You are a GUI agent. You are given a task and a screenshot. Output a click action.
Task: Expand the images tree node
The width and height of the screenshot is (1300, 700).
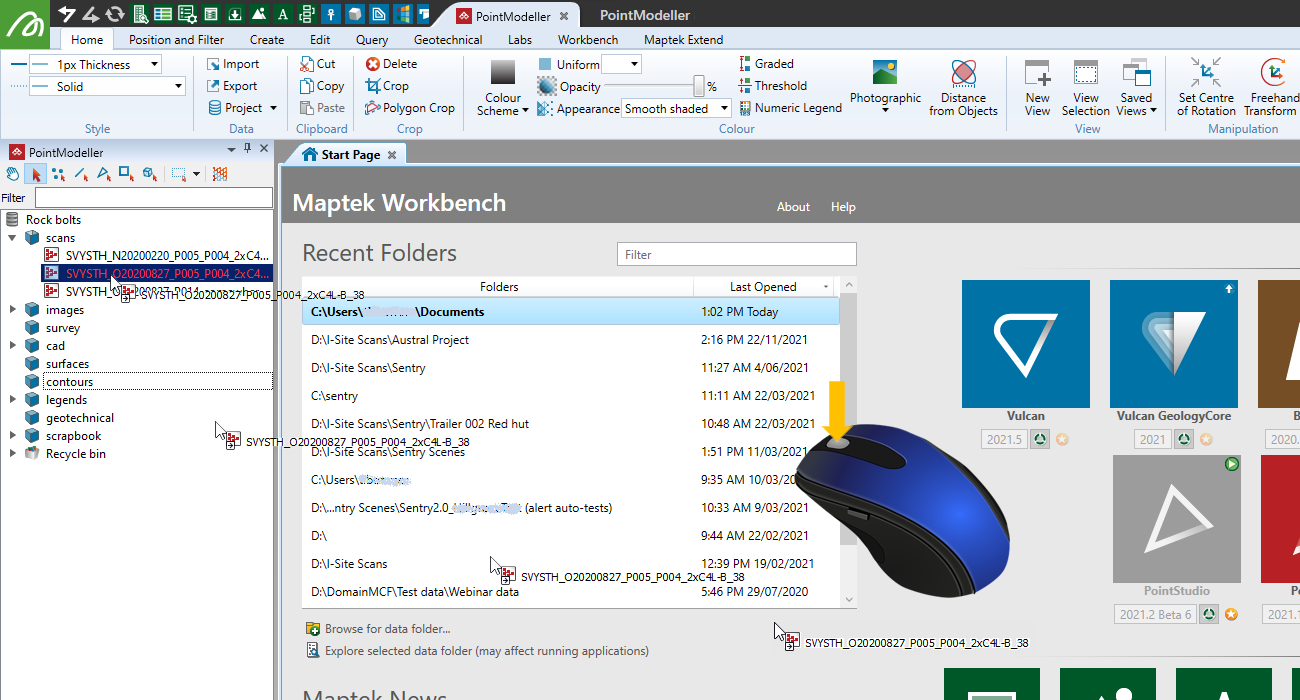12,310
